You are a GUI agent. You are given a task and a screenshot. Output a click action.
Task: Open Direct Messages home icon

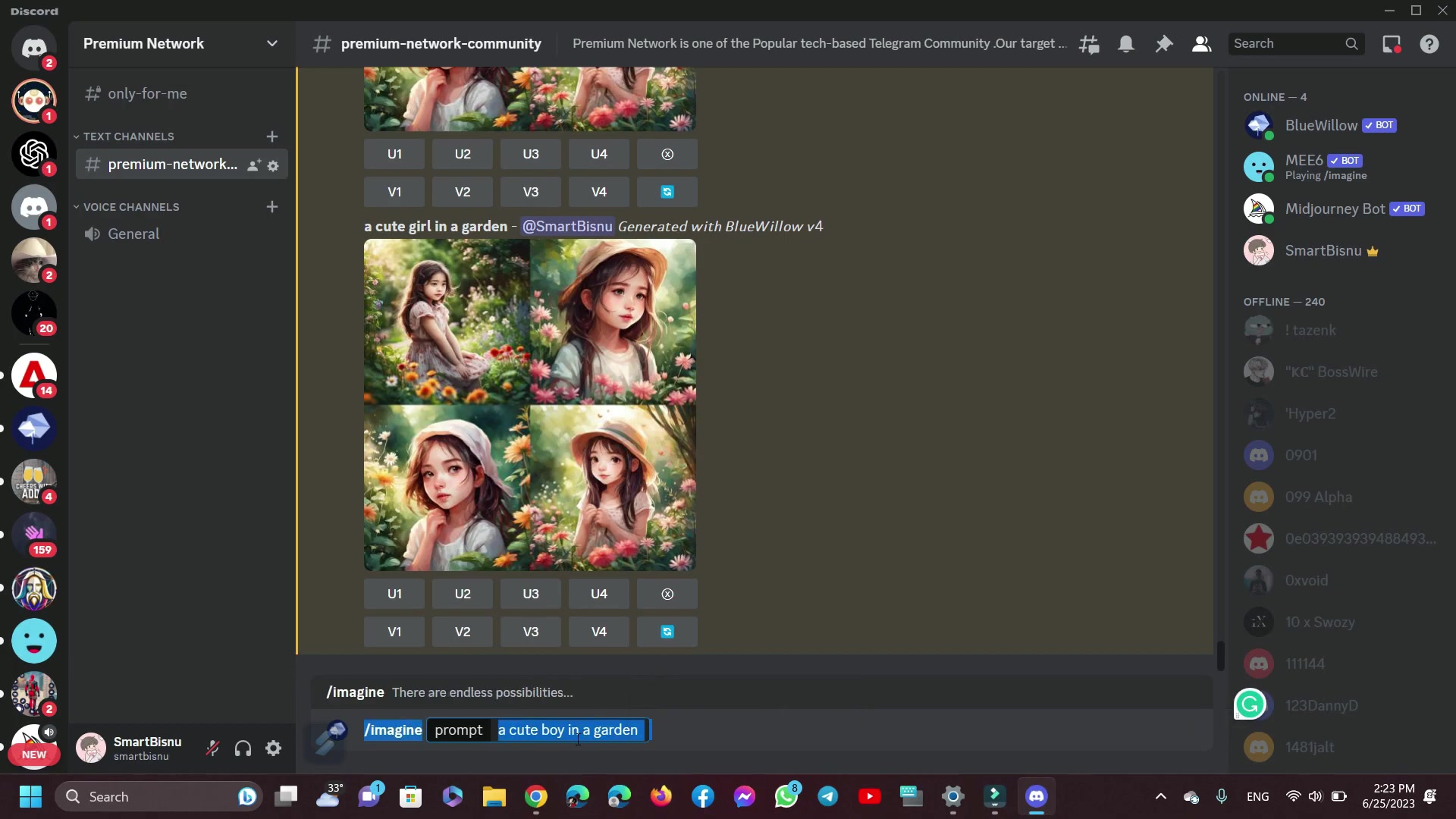(34, 49)
